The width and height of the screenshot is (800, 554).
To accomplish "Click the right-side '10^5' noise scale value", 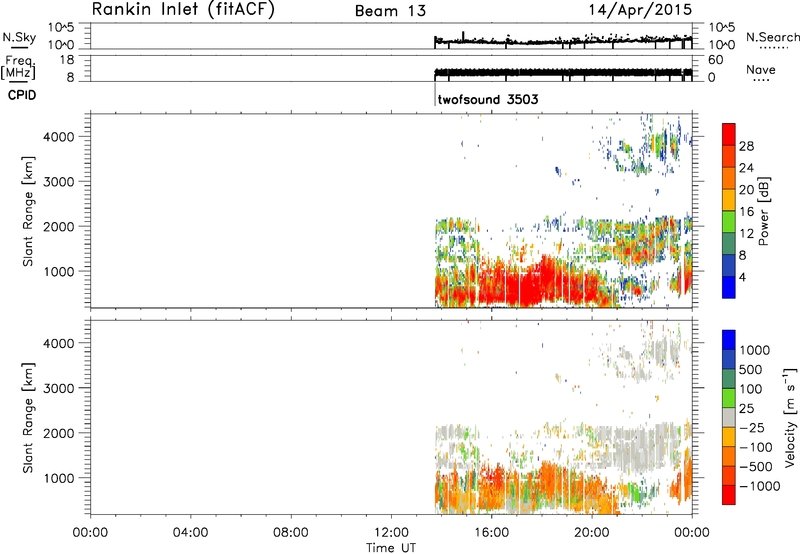I will coord(722,28).
